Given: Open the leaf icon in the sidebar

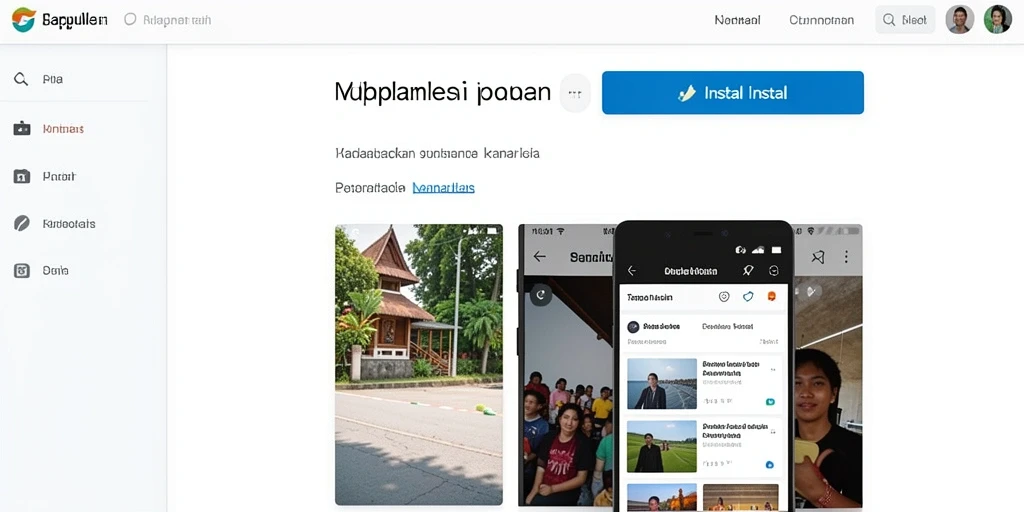Looking at the screenshot, I should 22,223.
